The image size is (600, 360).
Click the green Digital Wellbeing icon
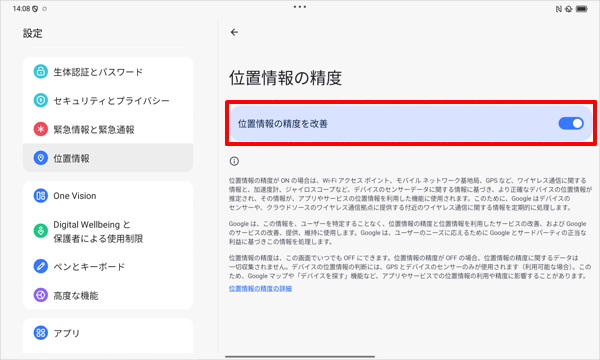41,231
